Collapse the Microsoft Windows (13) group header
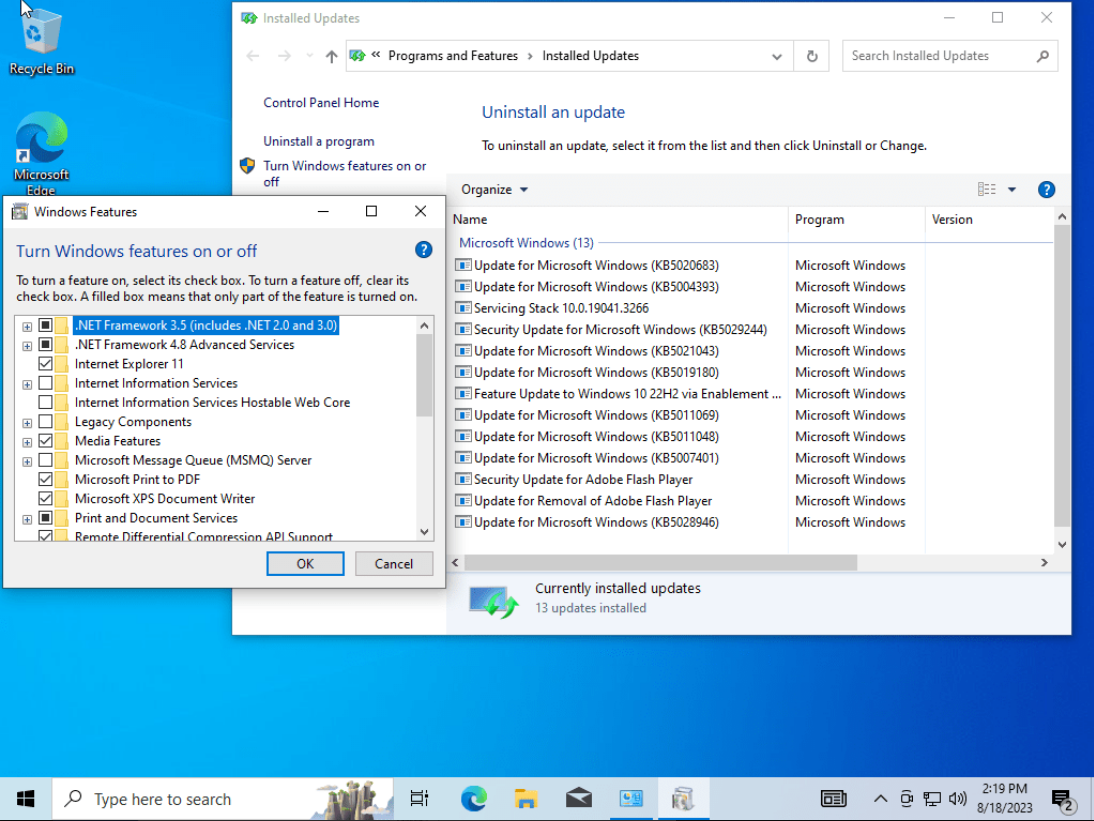The height and width of the screenshot is (821, 1094). point(526,243)
